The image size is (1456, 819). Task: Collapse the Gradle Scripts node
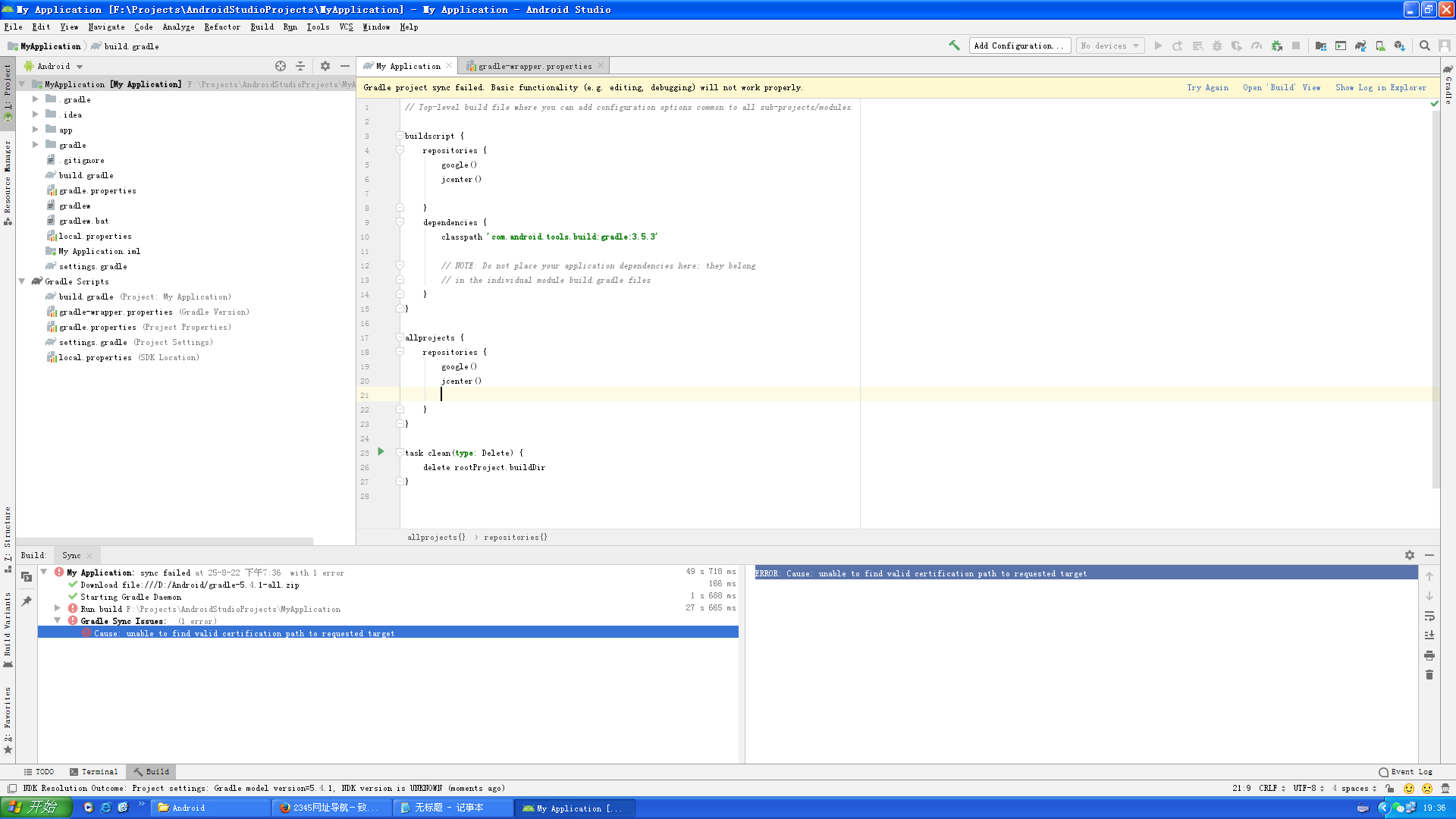point(22,281)
